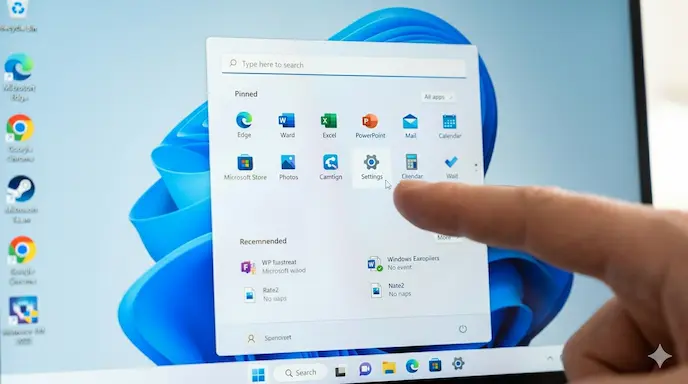Open Excel from the Start menu
Viewport: 688px width, 384px height.
pyautogui.click(x=329, y=126)
